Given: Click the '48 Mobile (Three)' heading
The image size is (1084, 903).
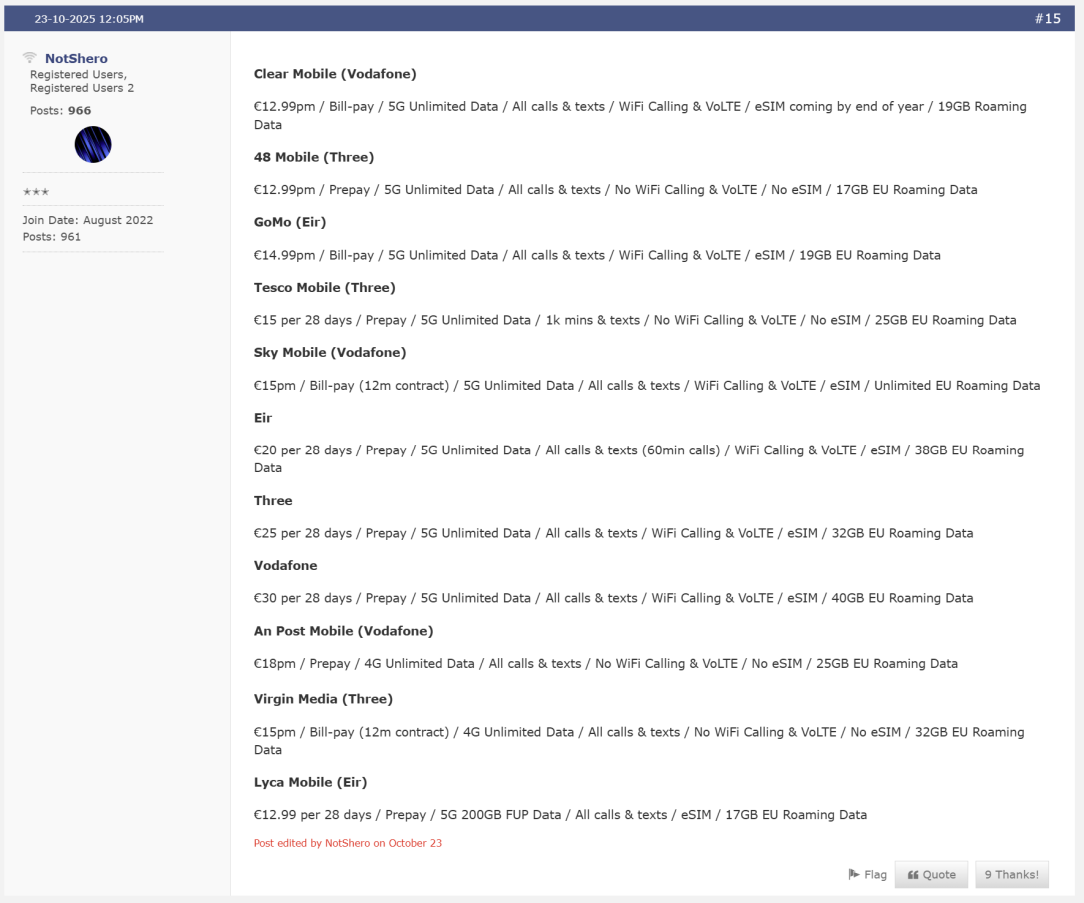Looking at the screenshot, I should pos(314,157).
